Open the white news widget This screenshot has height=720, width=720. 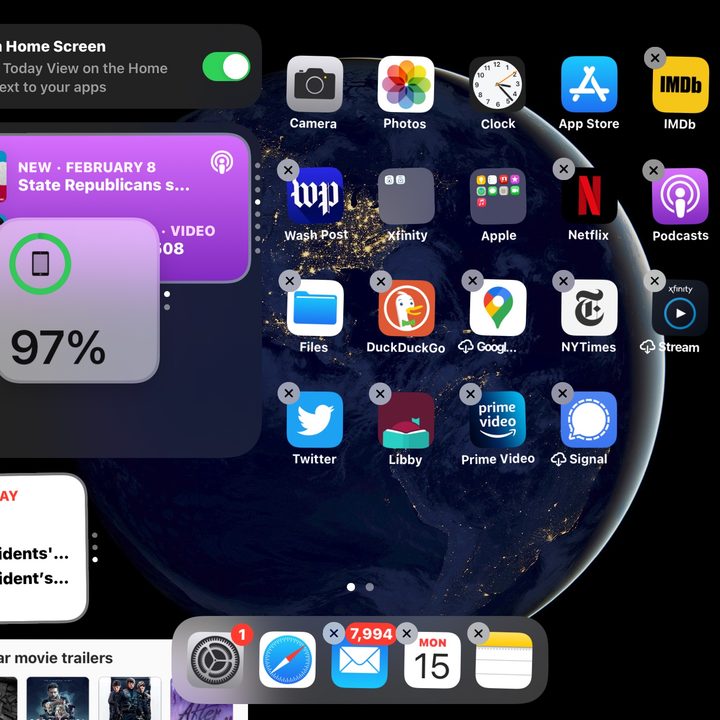point(43,548)
